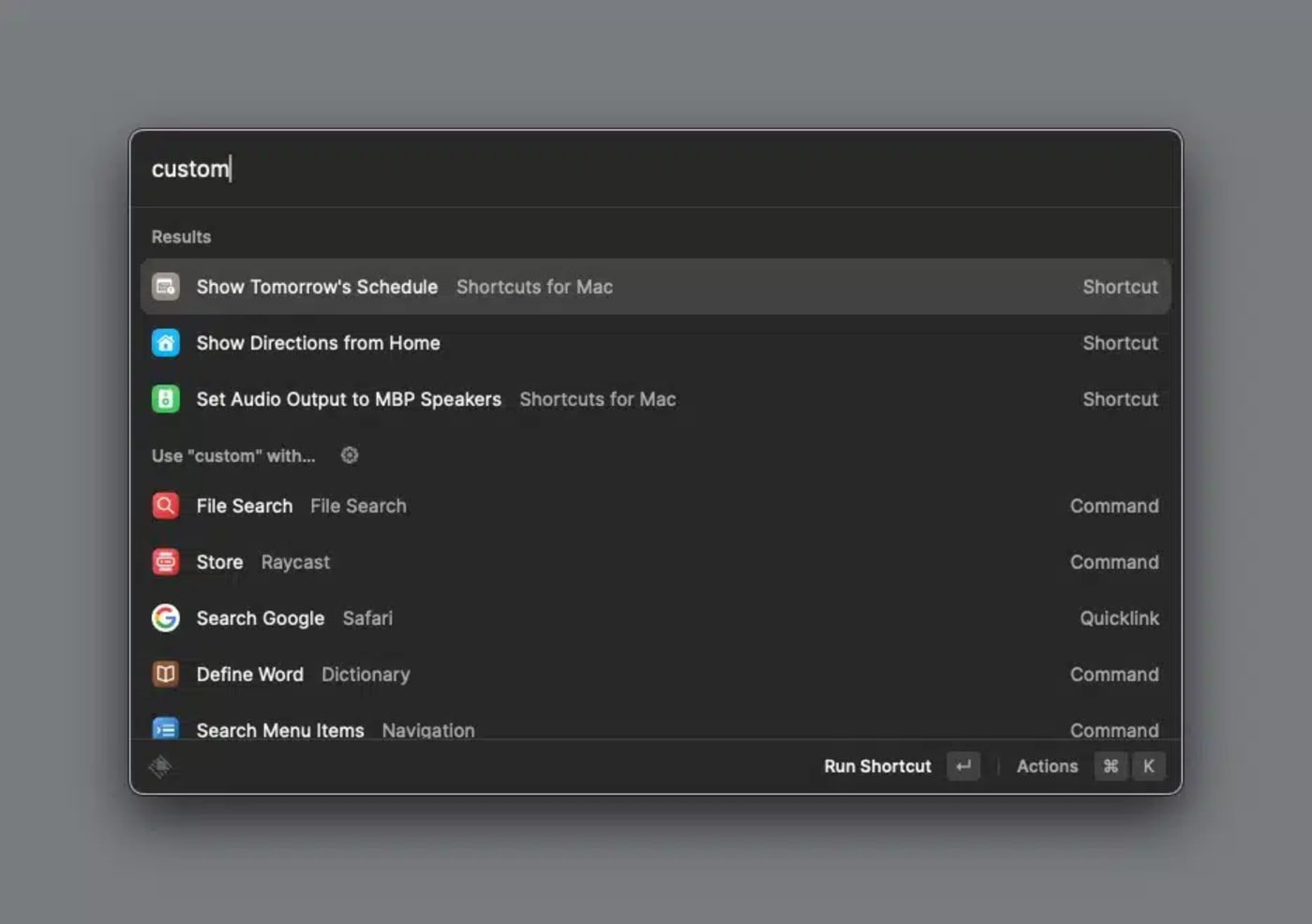The height and width of the screenshot is (924, 1312).
Task: Click the Safari subtitle next to Search Google
Action: pyautogui.click(x=367, y=618)
